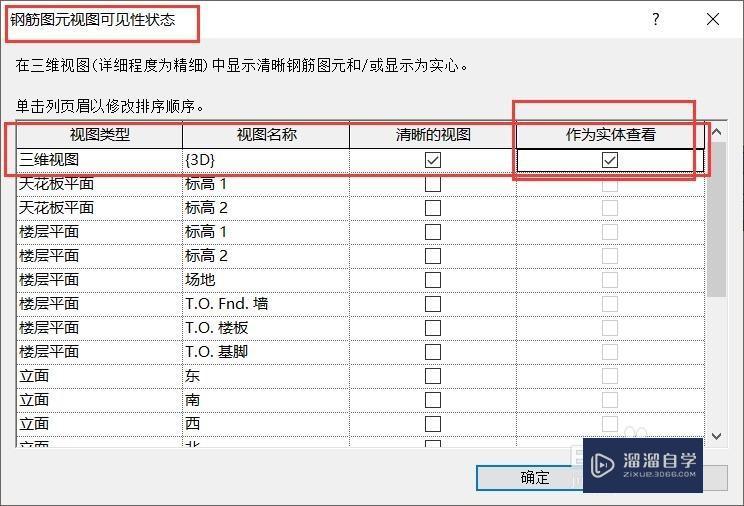
Task: Enable 清晰的视图 for 立面 东
Action: point(433,376)
